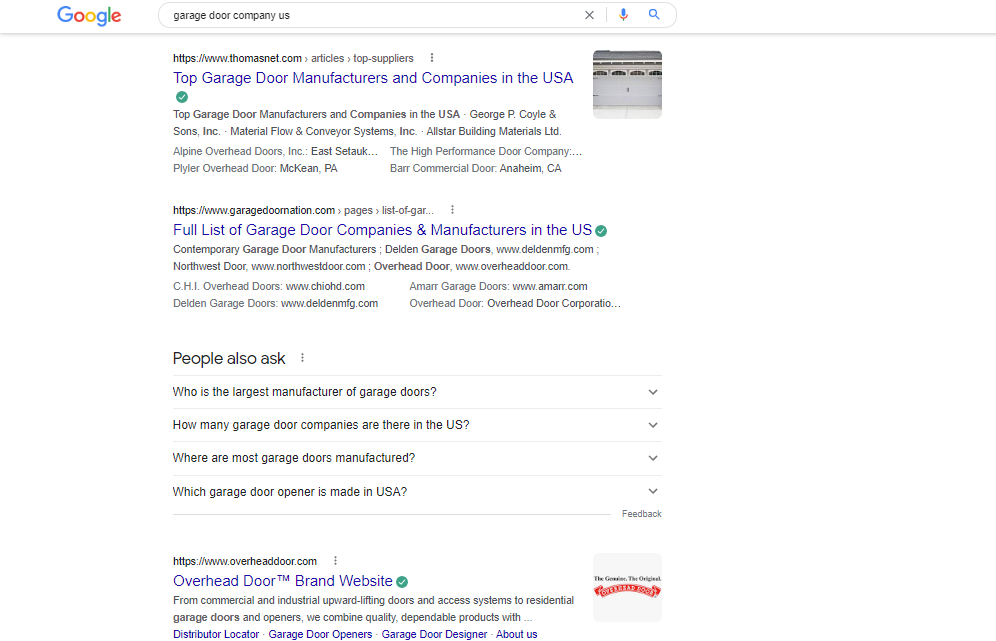Click the https://www.overheaddoor.com URL text
Screen dimensions: 996x641
(x=245, y=561)
